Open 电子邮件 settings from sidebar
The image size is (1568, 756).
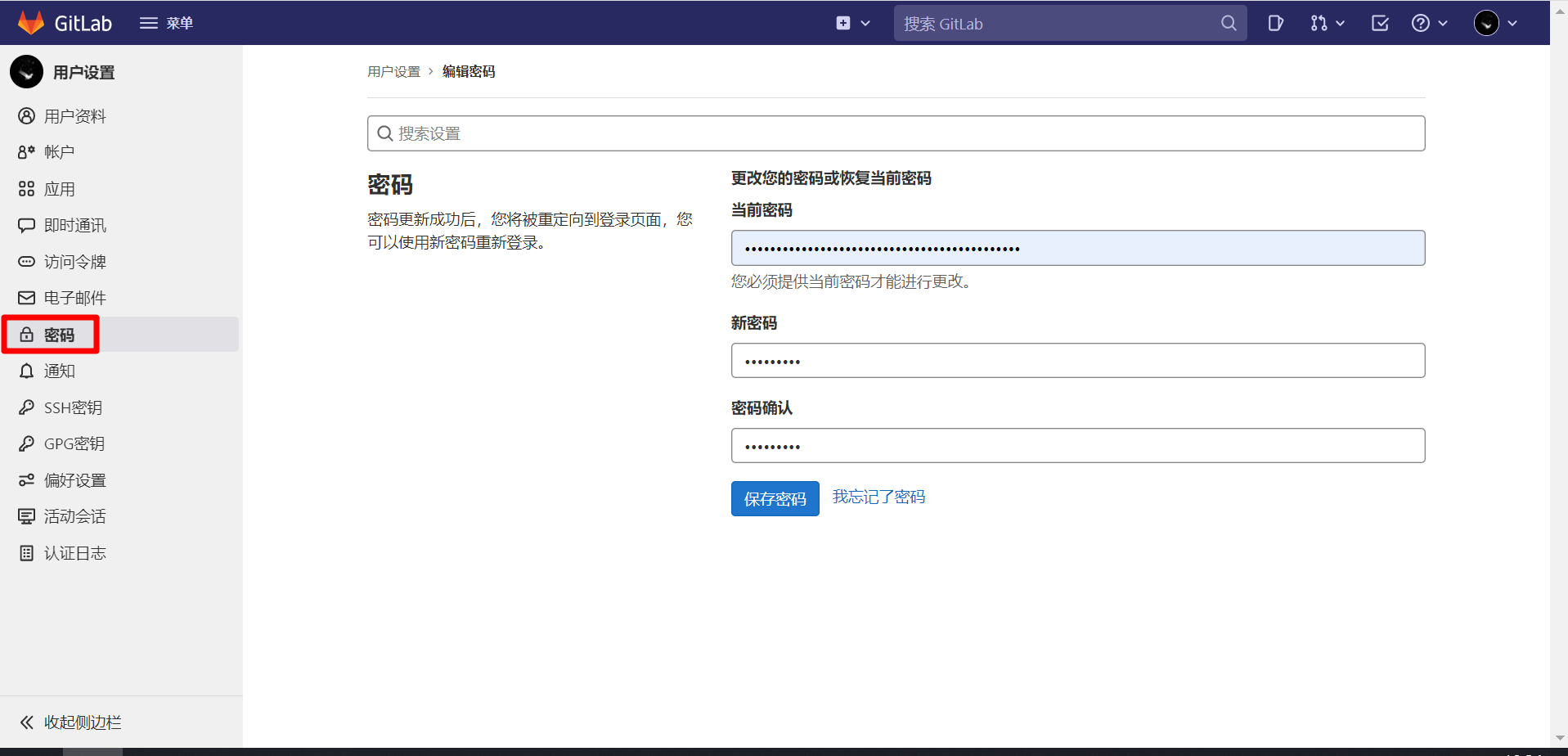74,298
